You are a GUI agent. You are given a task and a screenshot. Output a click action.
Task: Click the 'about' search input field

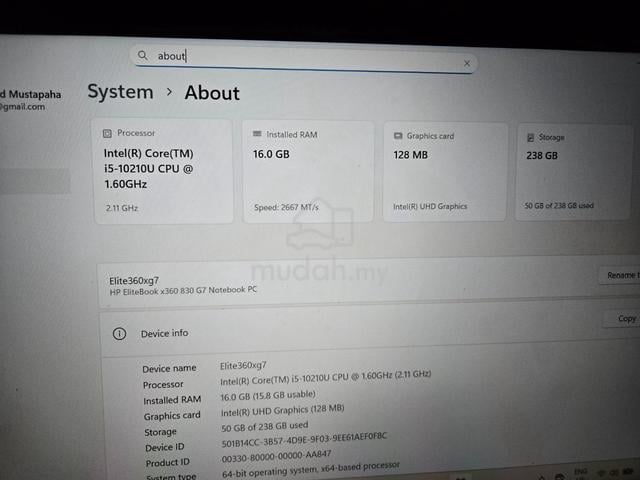tap(304, 59)
